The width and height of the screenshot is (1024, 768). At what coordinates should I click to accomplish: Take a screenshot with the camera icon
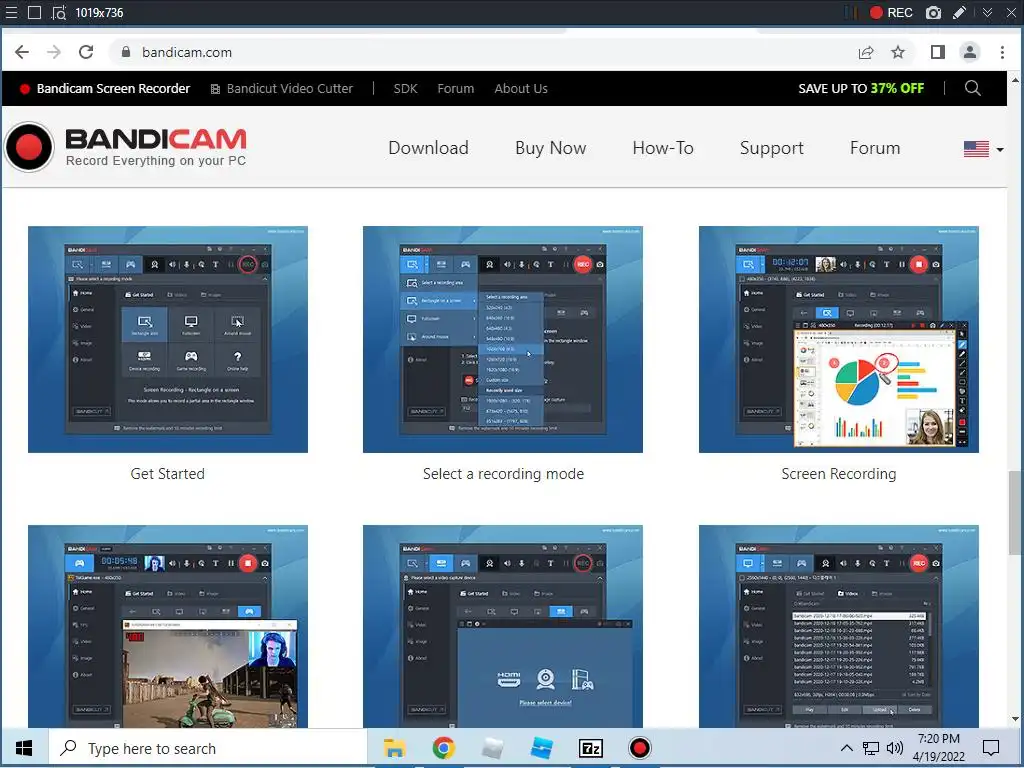(x=933, y=12)
